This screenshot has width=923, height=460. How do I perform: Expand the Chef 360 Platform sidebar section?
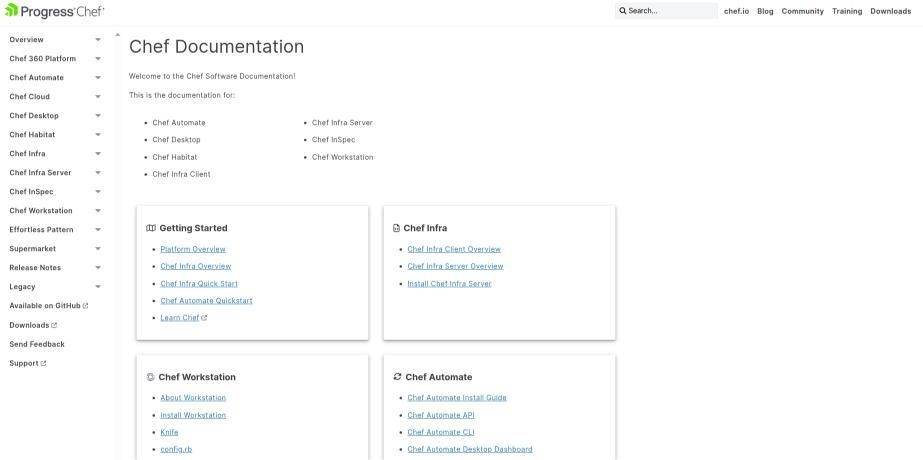pyautogui.click(x=98, y=59)
